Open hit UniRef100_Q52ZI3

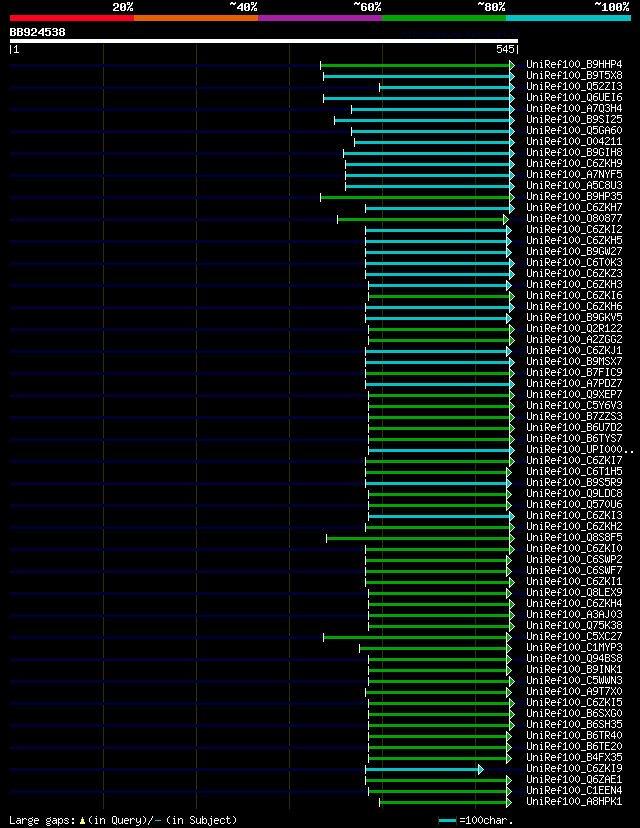(x=574, y=87)
